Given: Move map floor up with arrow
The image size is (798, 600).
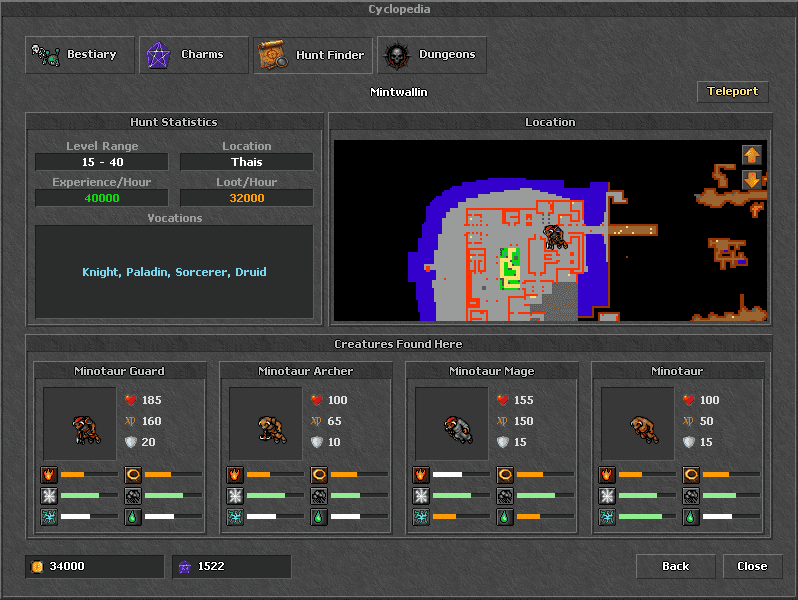Looking at the screenshot, I should click(752, 155).
